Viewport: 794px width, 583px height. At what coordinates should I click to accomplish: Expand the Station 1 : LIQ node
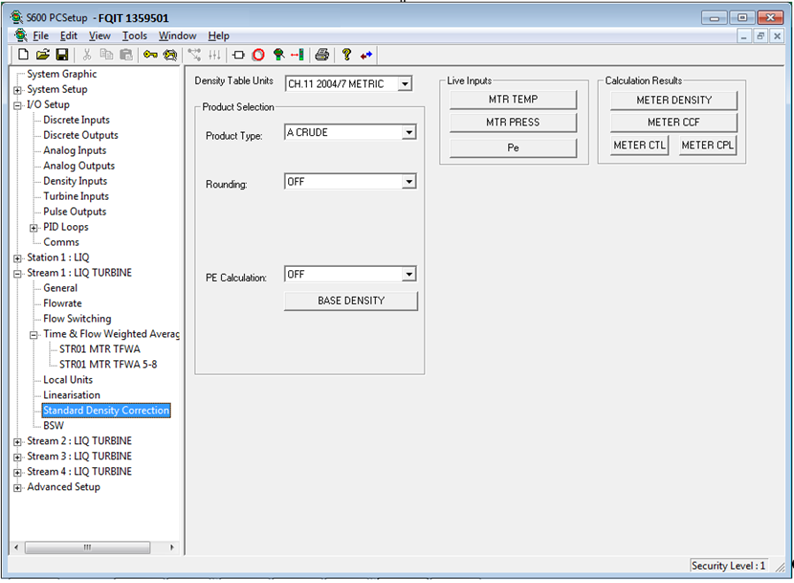[x=17, y=258]
